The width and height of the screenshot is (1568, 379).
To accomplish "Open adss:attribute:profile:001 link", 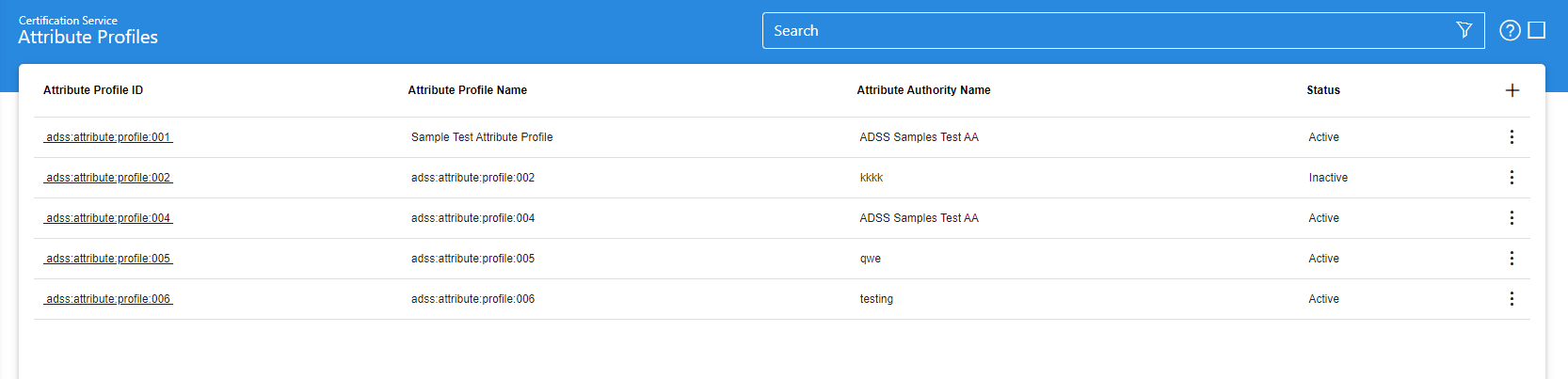I will (108, 137).
